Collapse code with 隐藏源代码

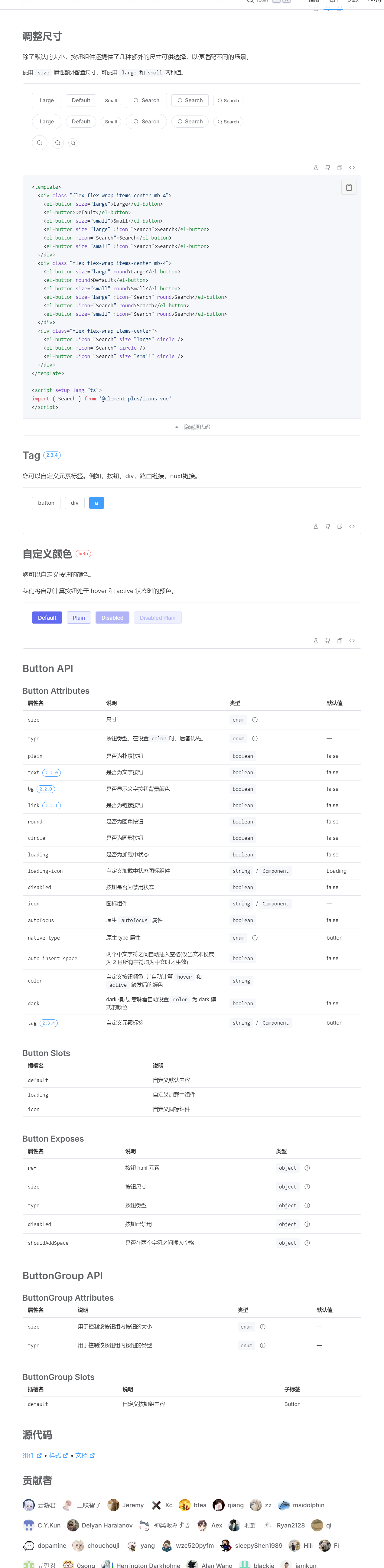[x=192, y=427]
